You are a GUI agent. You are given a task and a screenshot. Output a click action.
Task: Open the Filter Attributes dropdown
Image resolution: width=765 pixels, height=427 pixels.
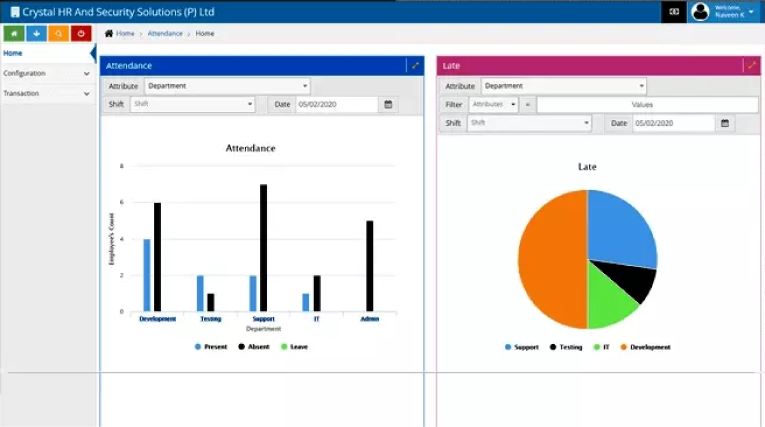click(494, 104)
